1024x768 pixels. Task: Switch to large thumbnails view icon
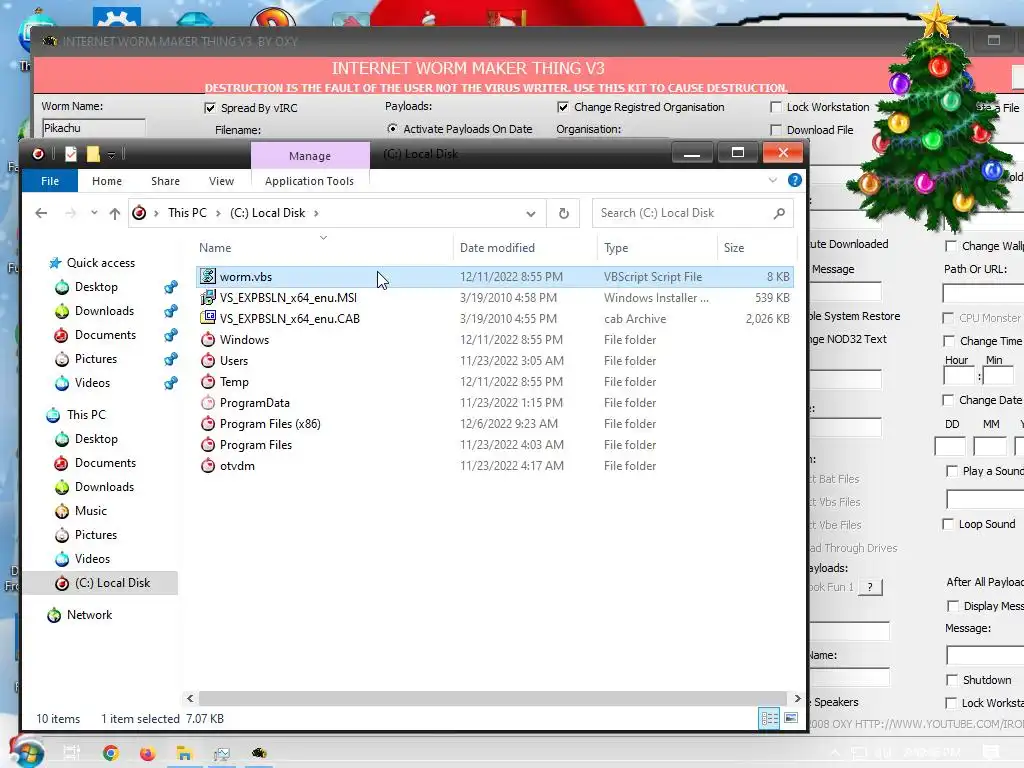pos(791,718)
